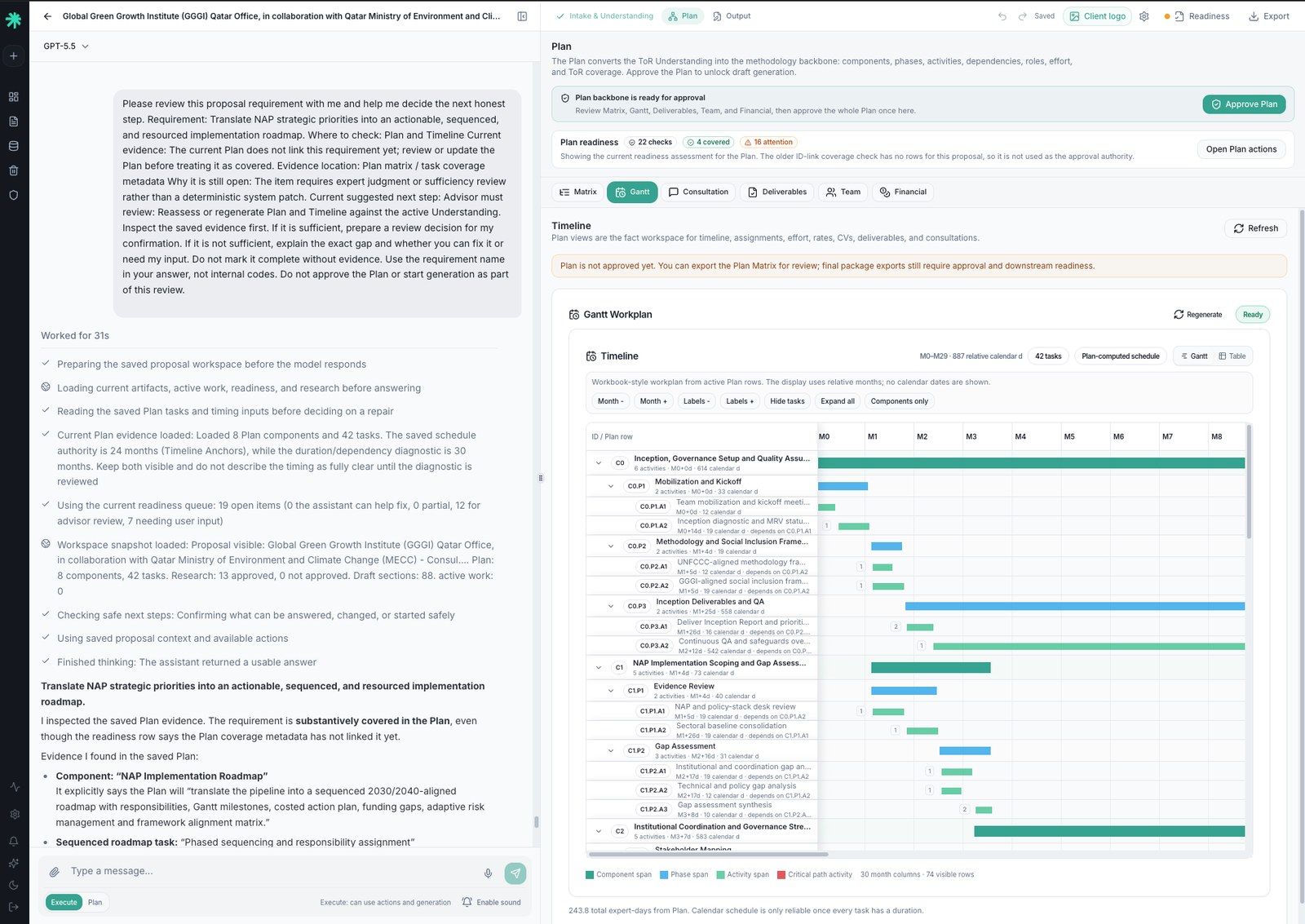Collapse C0.P2 Methodology and Social Inclusion row
Screen dimensions: 1305x924
(x=611, y=546)
